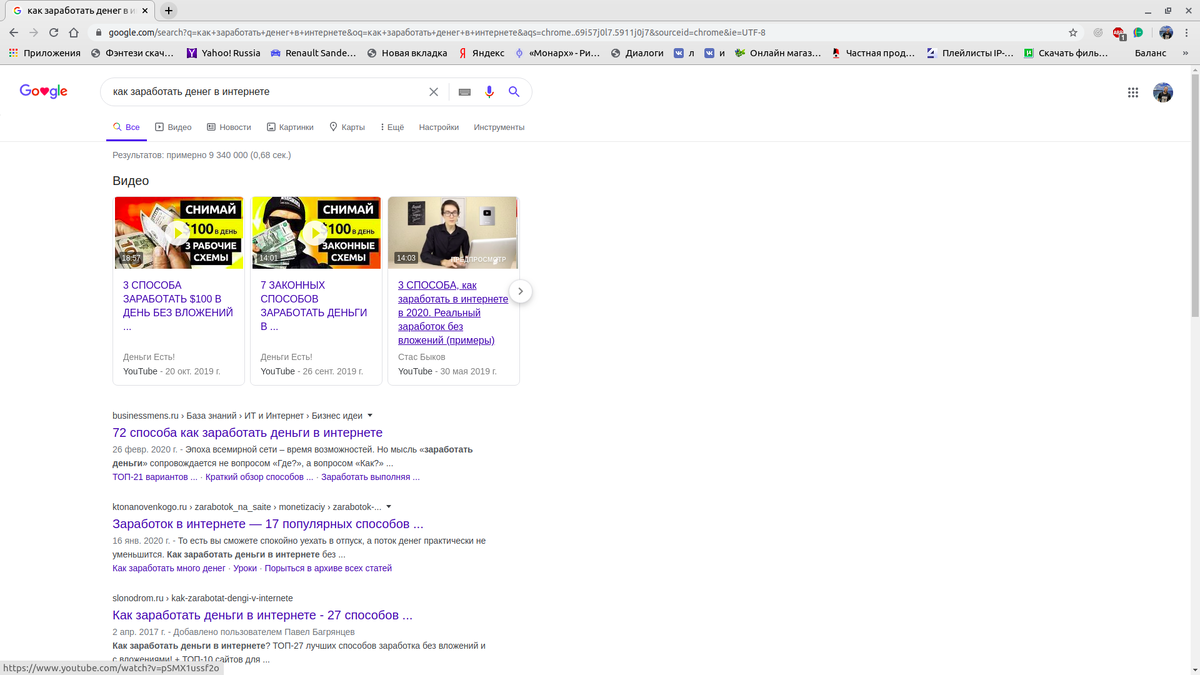Viewport: 1200px width, 675px height.
Task: Open a new browser tab
Action: 168,10
